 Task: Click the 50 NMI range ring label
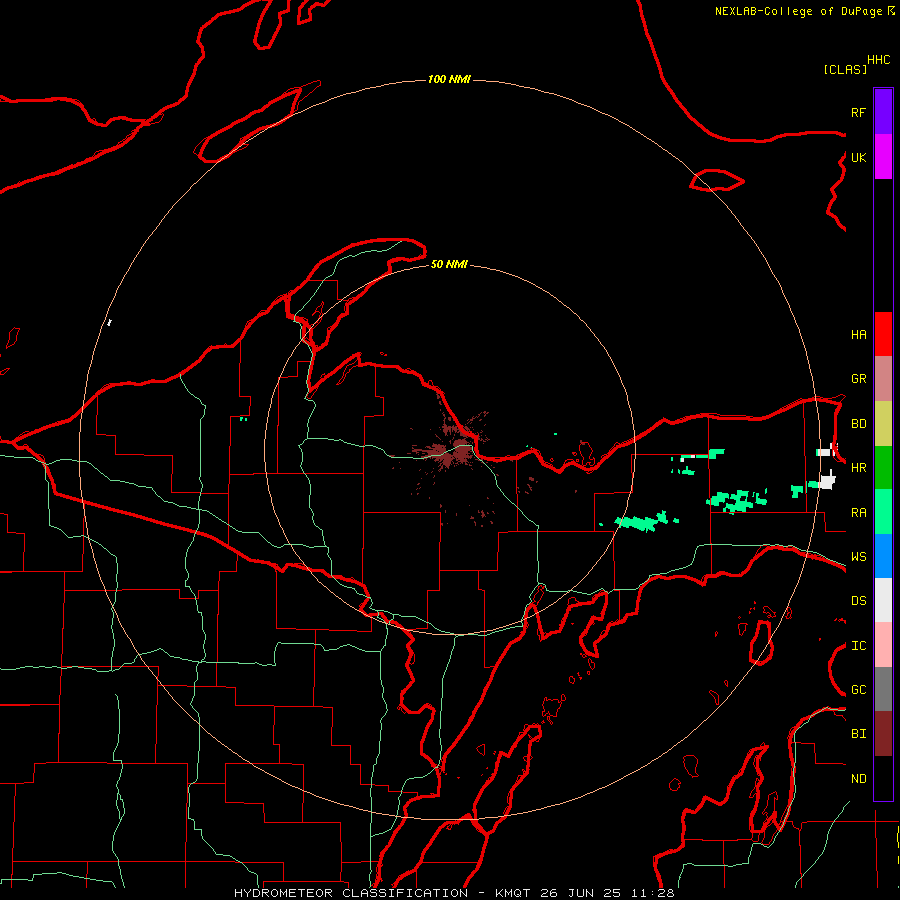click(x=449, y=264)
